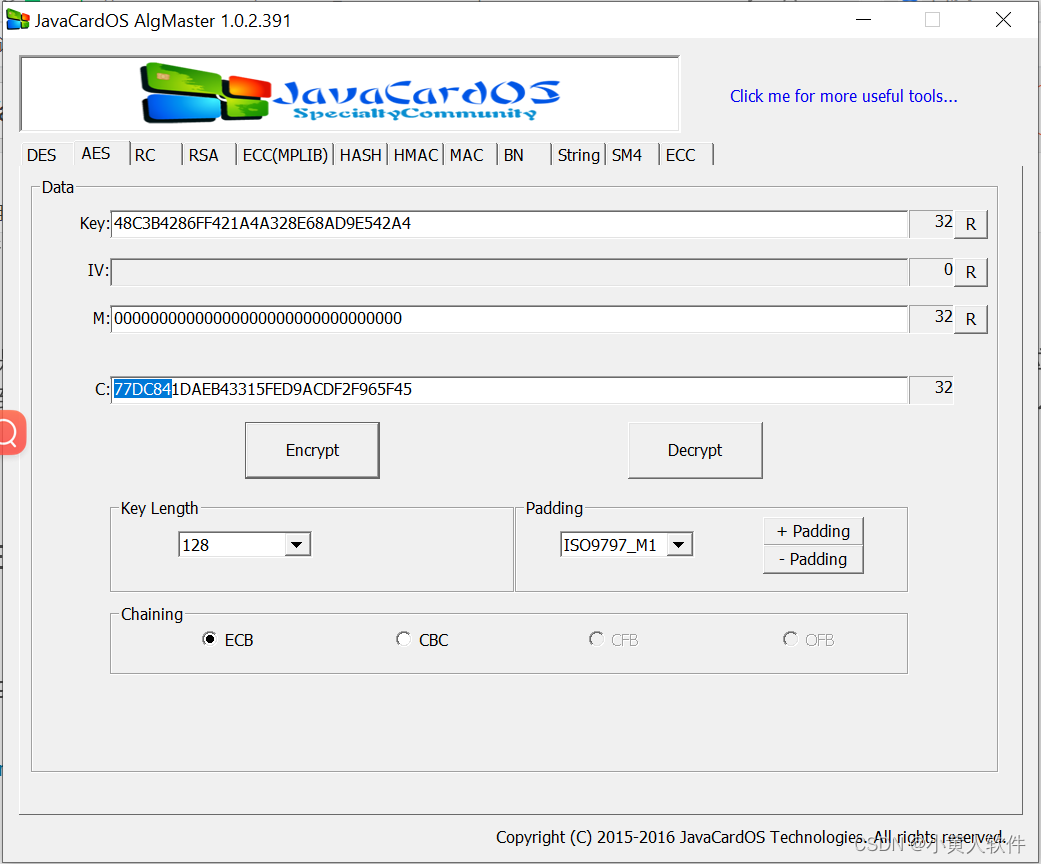This screenshot has width=1041, height=864.
Task: Click the Key length counter showing 32
Action: (x=931, y=222)
